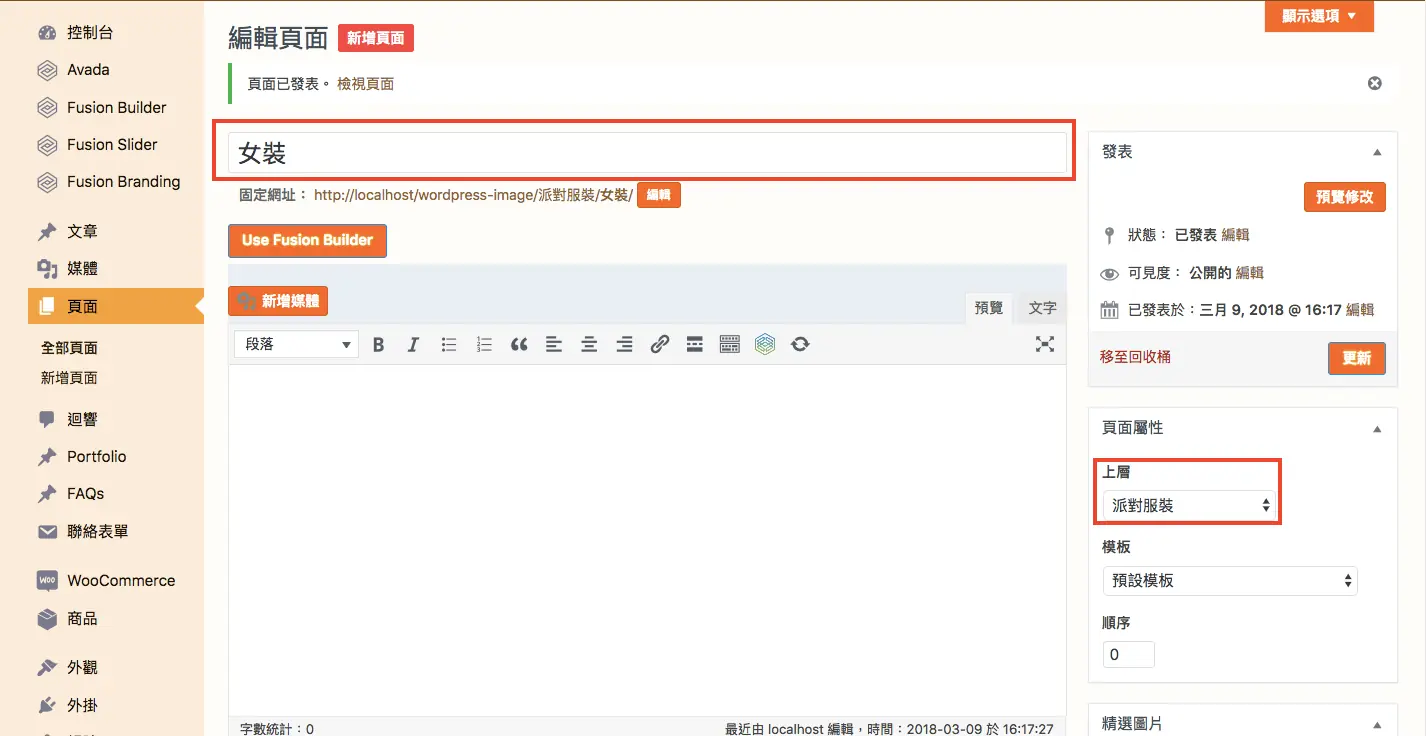
Task: Insert or edit a link
Action: (659, 344)
